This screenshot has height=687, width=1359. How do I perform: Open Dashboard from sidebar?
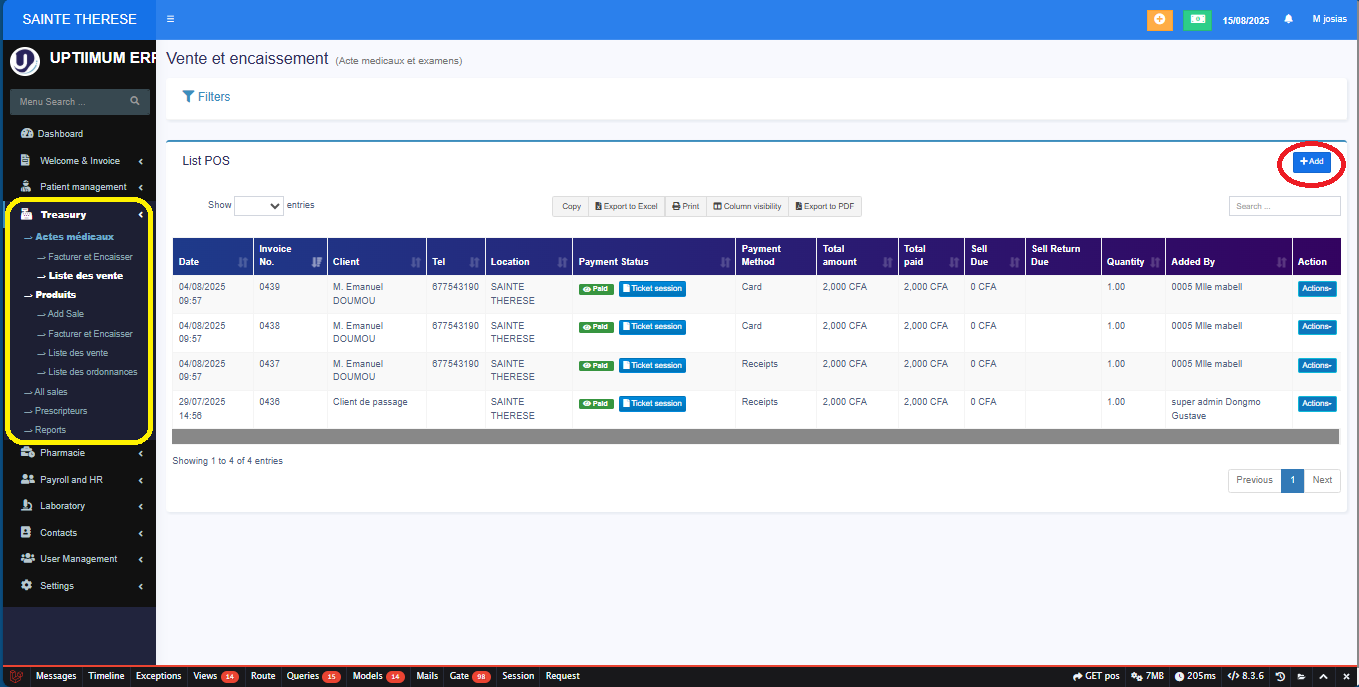click(60, 134)
